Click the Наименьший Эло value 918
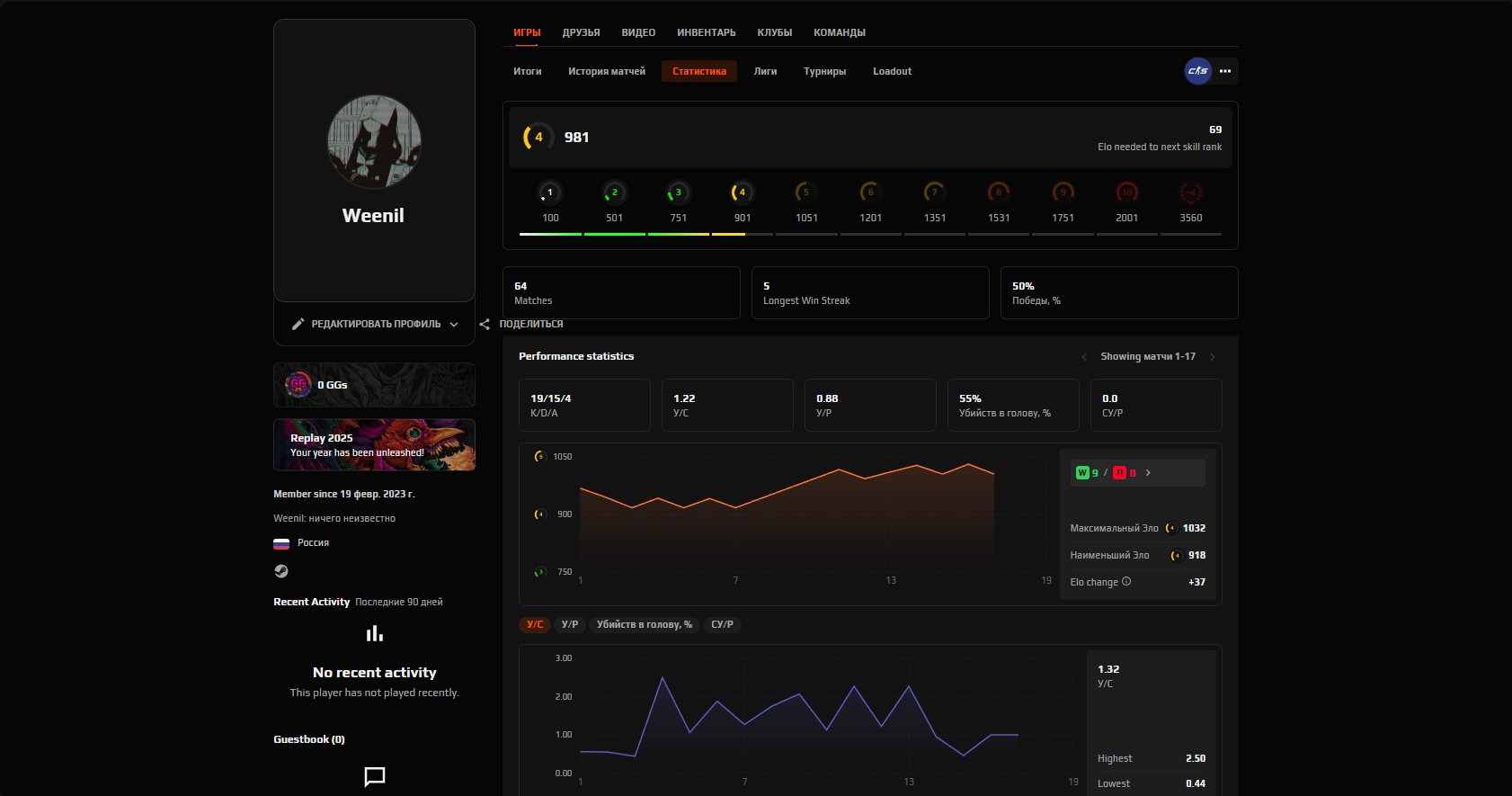 click(1196, 555)
